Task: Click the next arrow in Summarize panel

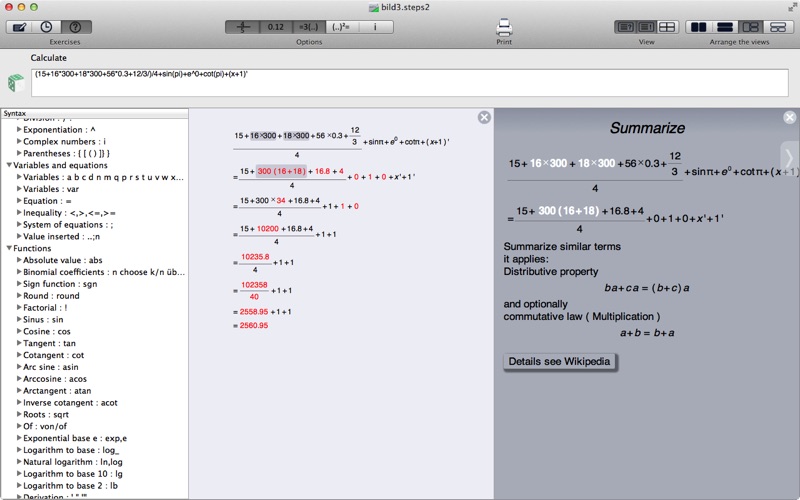Action: point(789,158)
